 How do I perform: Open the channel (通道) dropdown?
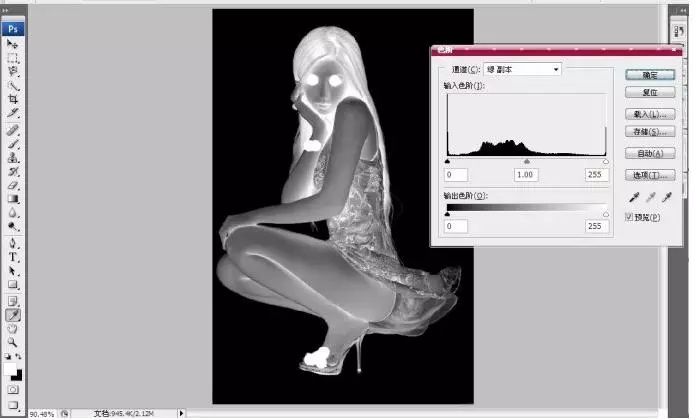pos(522,69)
